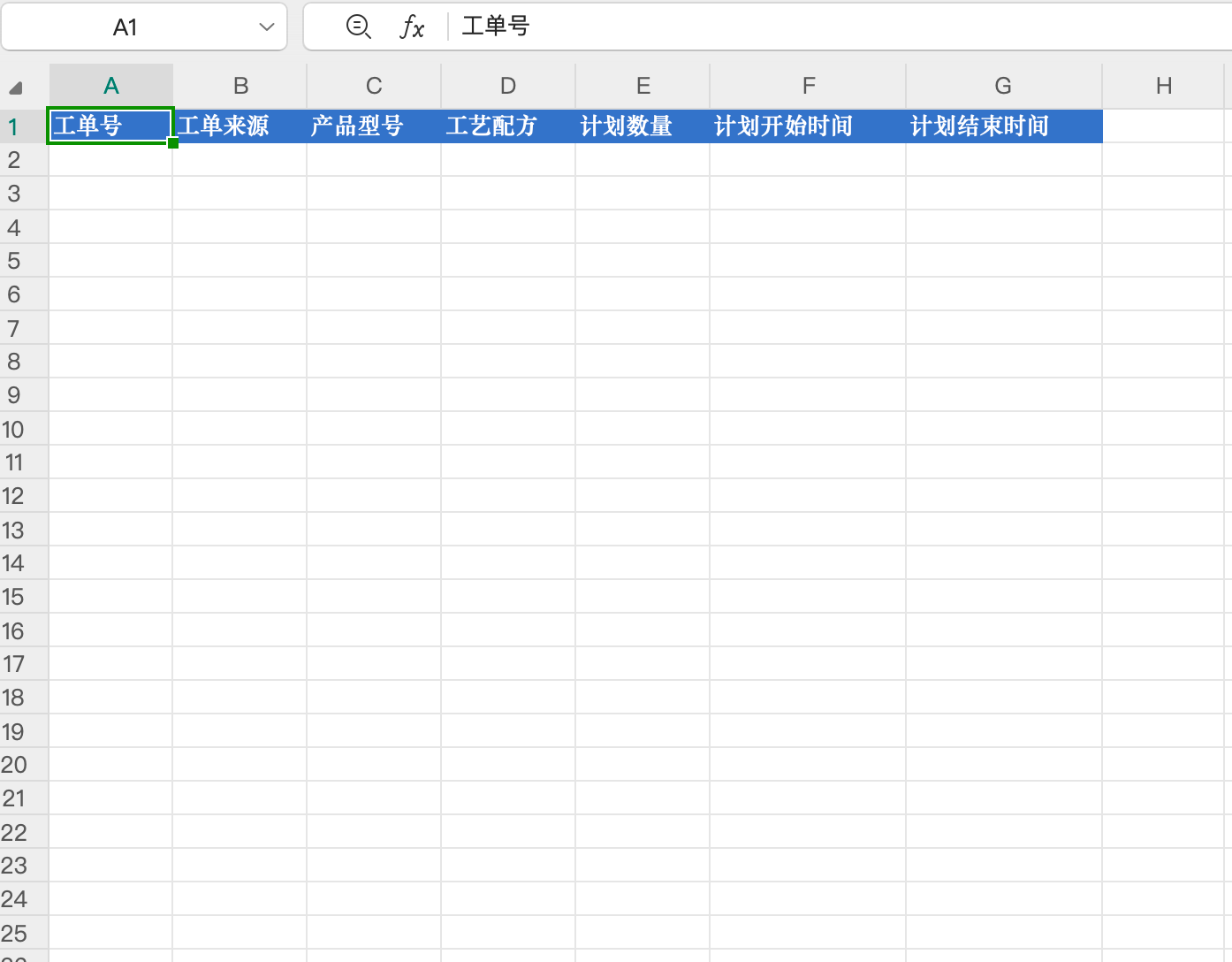Click the fill handle of cell A1
The height and width of the screenshot is (962, 1232).
pos(173,143)
